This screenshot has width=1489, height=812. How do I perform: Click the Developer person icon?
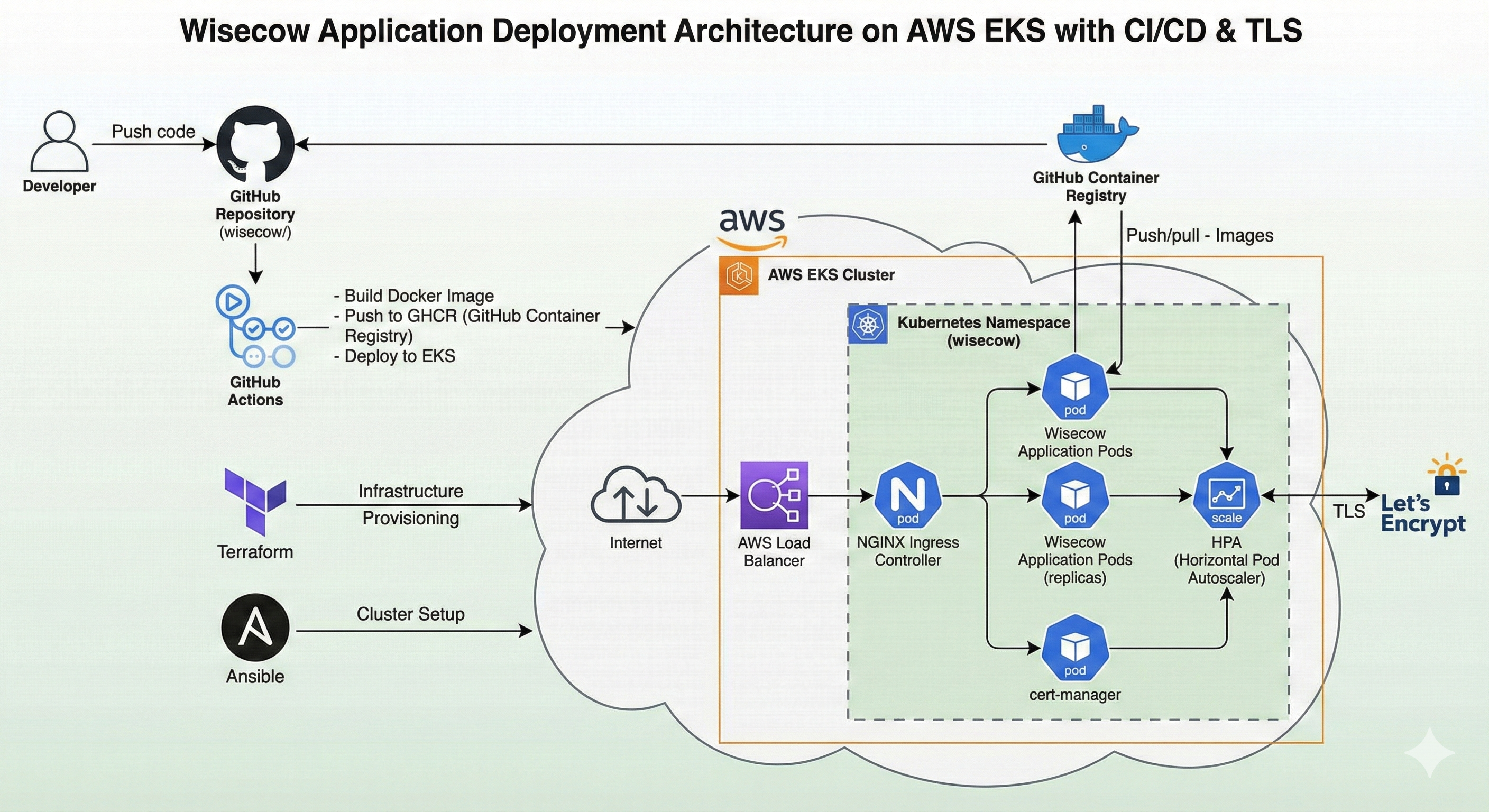pyautogui.click(x=60, y=142)
